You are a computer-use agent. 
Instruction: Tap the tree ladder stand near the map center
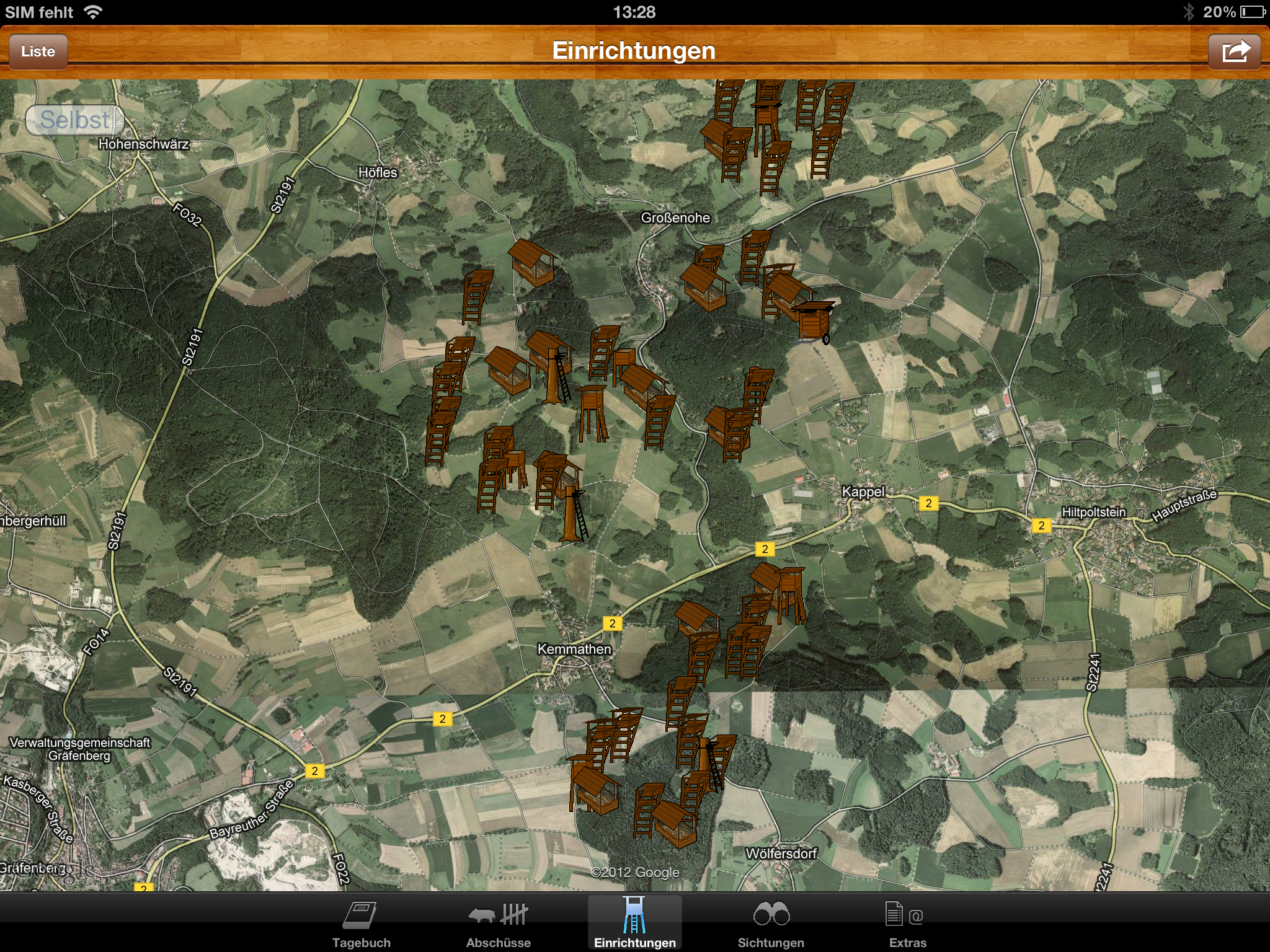click(x=555, y=377)
